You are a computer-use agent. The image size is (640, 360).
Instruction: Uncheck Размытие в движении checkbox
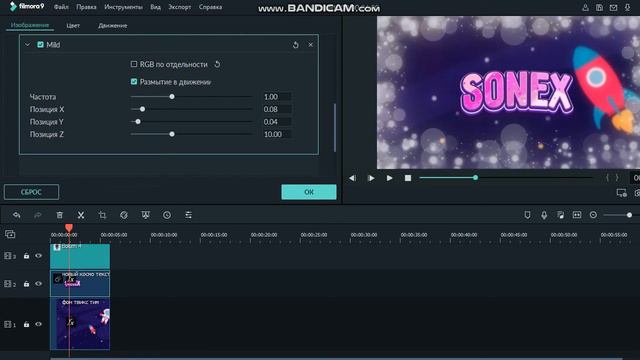(134, 82)
